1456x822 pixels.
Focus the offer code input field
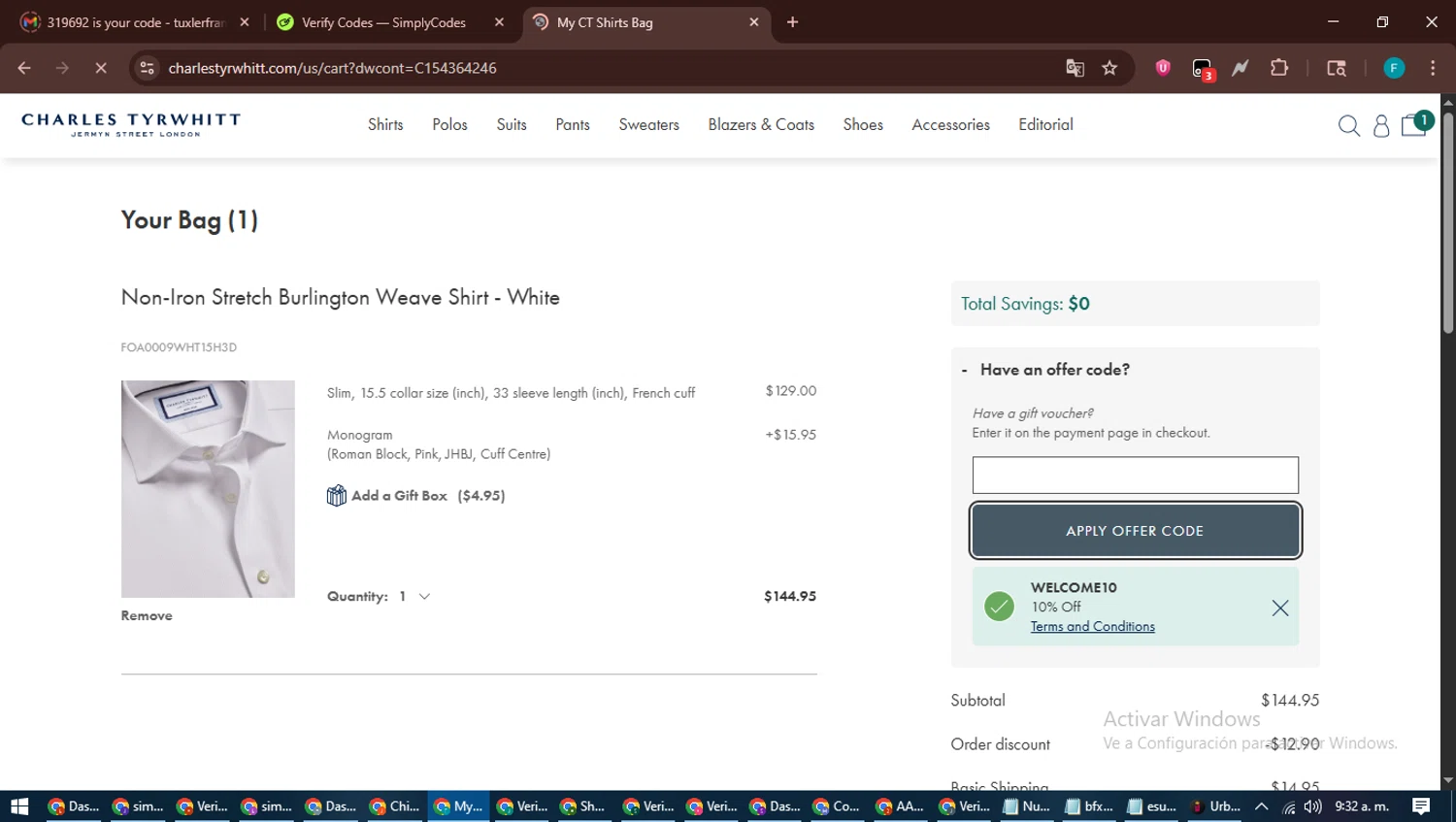[1135, 476]
